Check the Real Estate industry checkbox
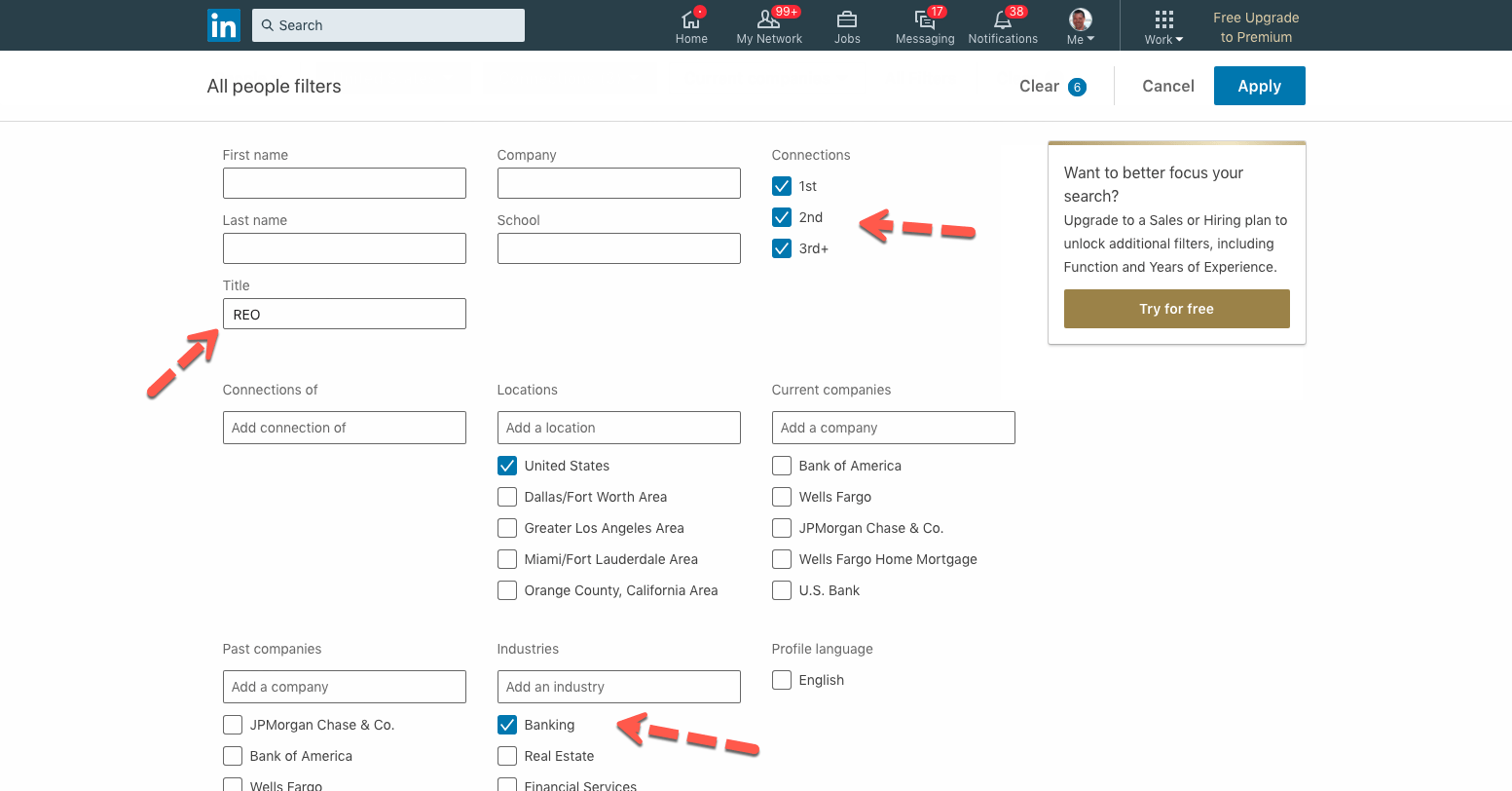This screenshot has height=791, width=1512. 506,756
